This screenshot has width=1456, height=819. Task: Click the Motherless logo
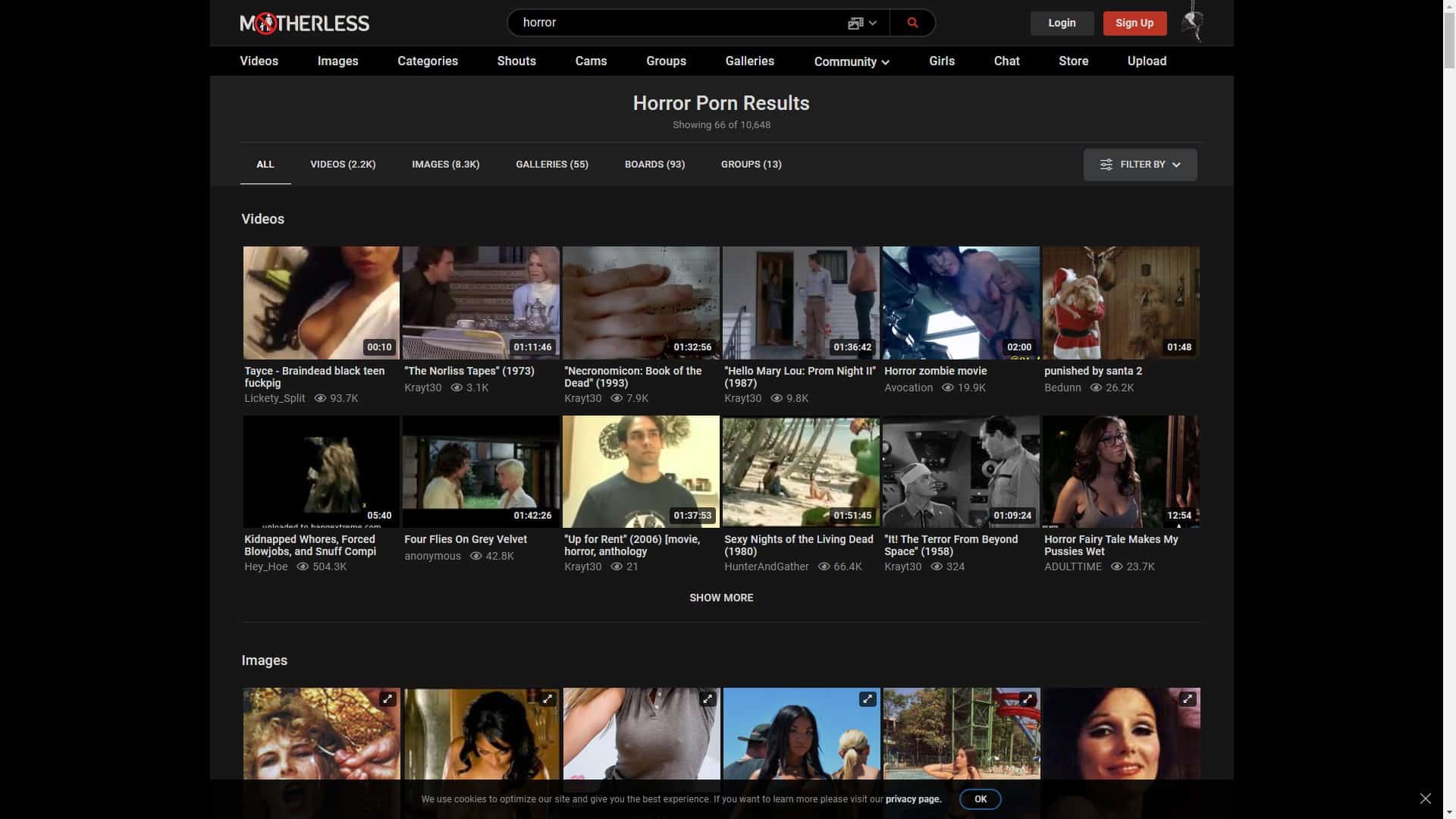(303, 23)
